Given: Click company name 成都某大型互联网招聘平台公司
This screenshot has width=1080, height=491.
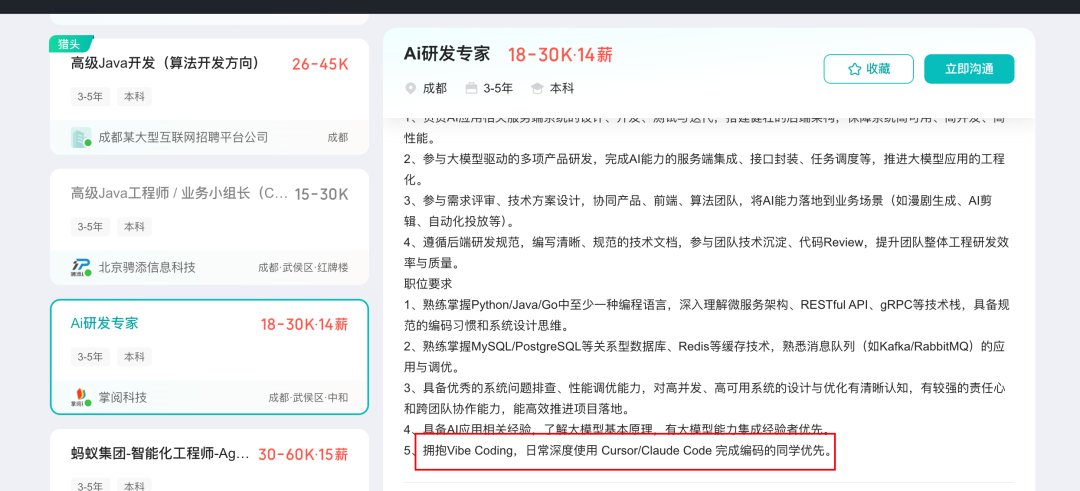Looking at the screenshot, I should (x=183, y=137).
